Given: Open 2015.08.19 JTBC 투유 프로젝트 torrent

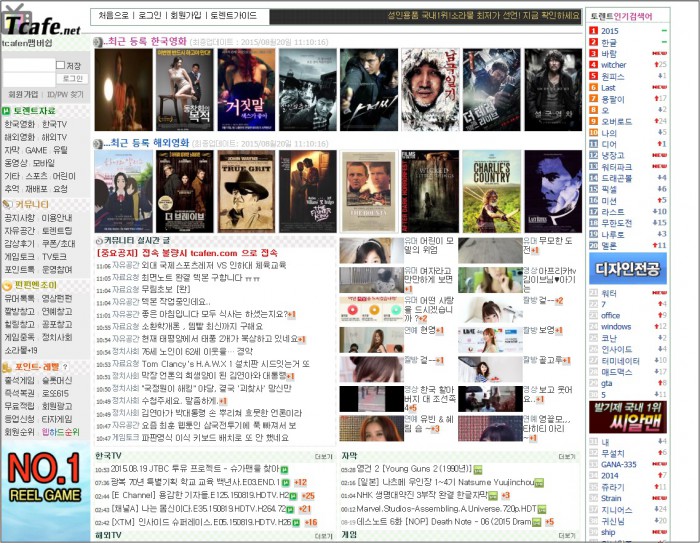Looking at the screenshot, I should coord(195,469).
